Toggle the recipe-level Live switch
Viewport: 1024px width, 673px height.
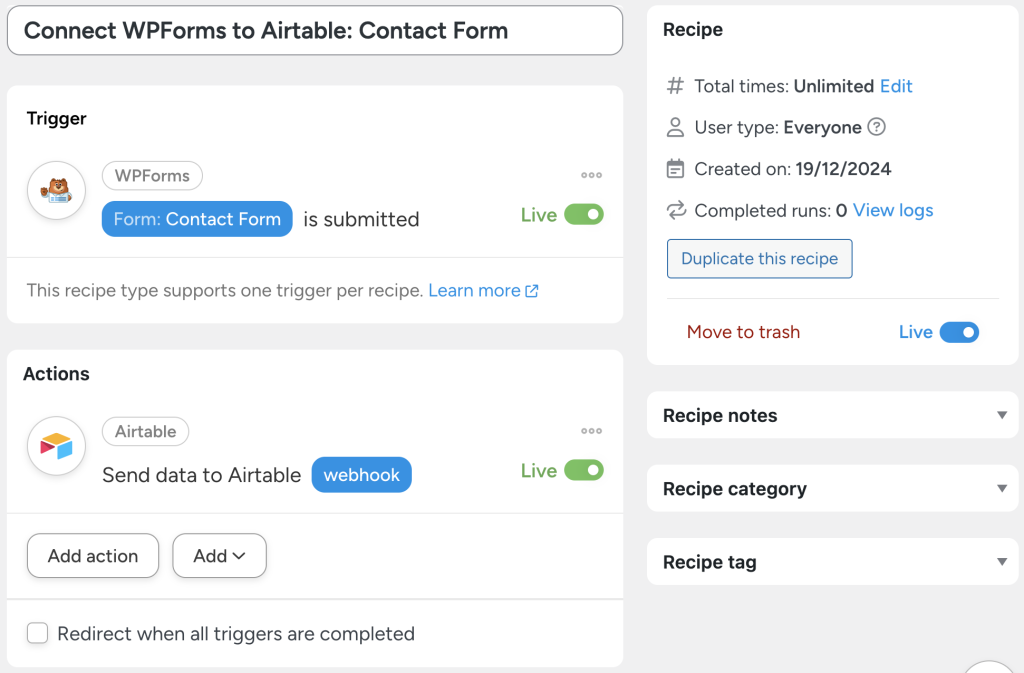(957, 332)
